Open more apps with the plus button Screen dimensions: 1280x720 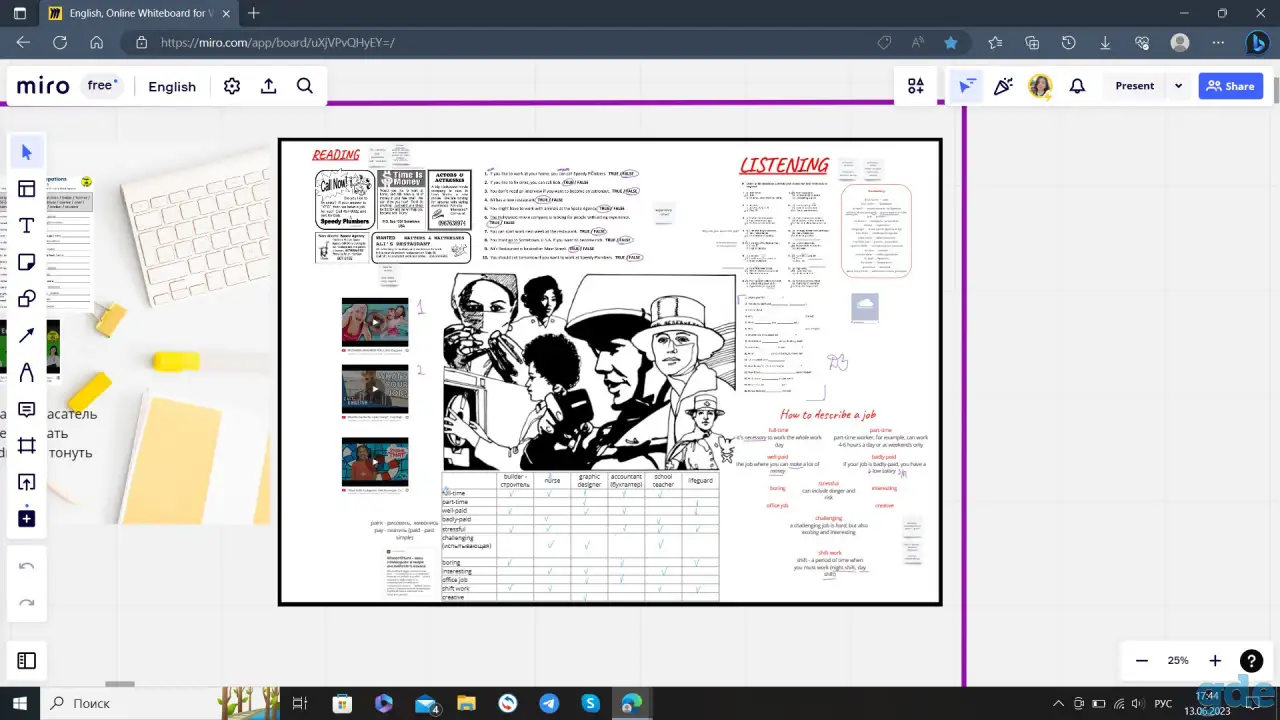[27, 519]
